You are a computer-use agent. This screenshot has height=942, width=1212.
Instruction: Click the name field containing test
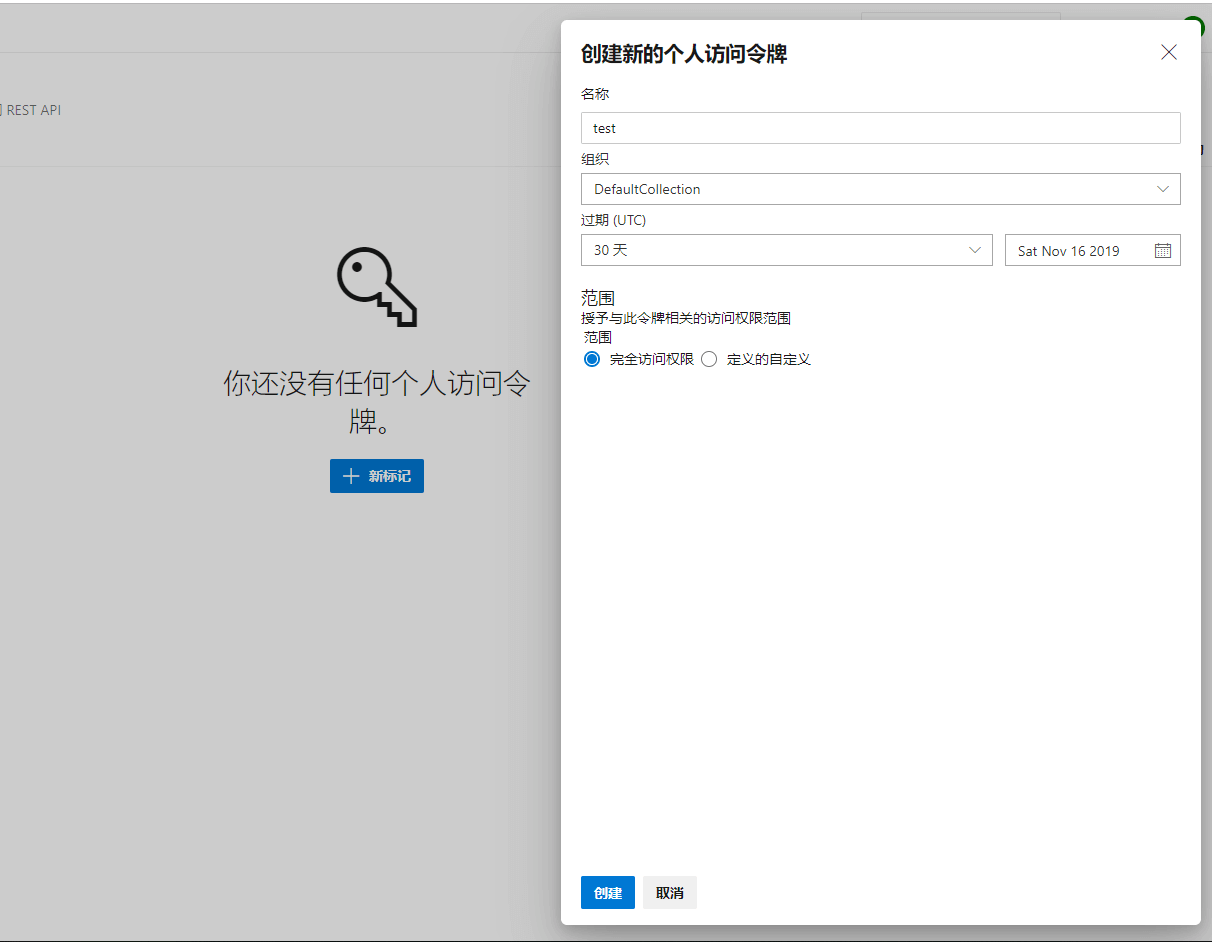[x=880, y=128]
